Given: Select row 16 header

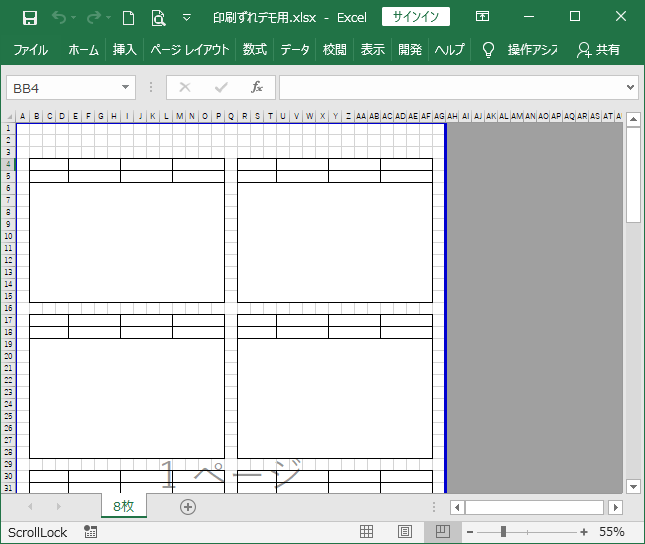Looking at the screenshot, I should tap(8, 308).
